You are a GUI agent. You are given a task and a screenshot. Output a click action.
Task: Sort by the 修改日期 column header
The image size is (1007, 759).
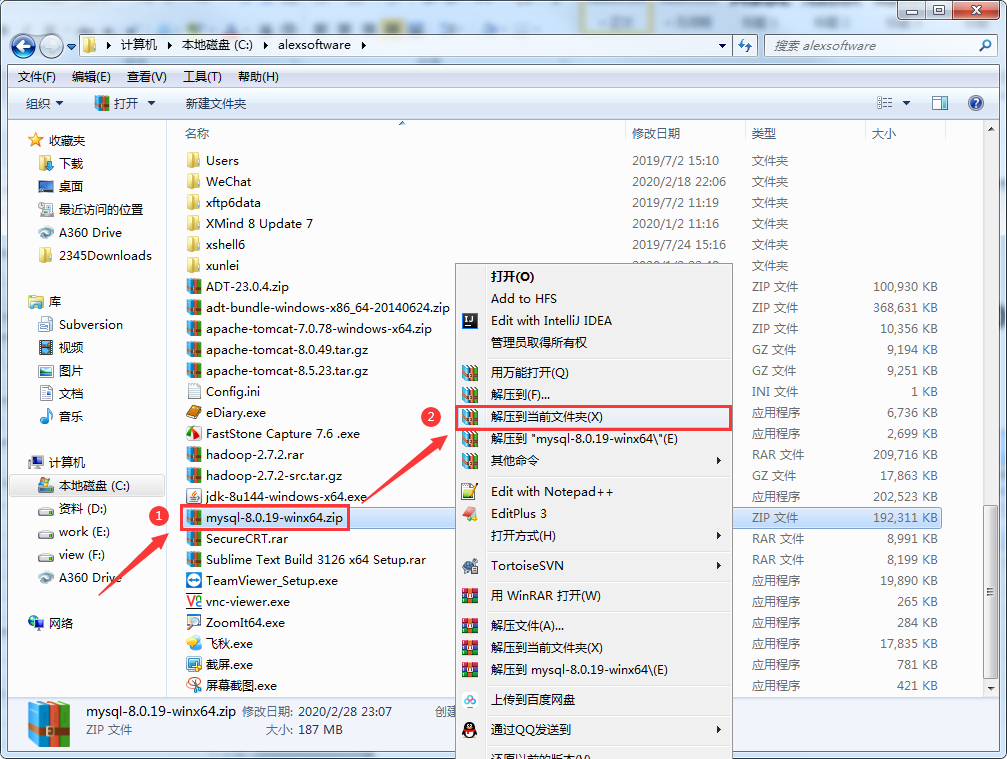(x=656, y=134)
